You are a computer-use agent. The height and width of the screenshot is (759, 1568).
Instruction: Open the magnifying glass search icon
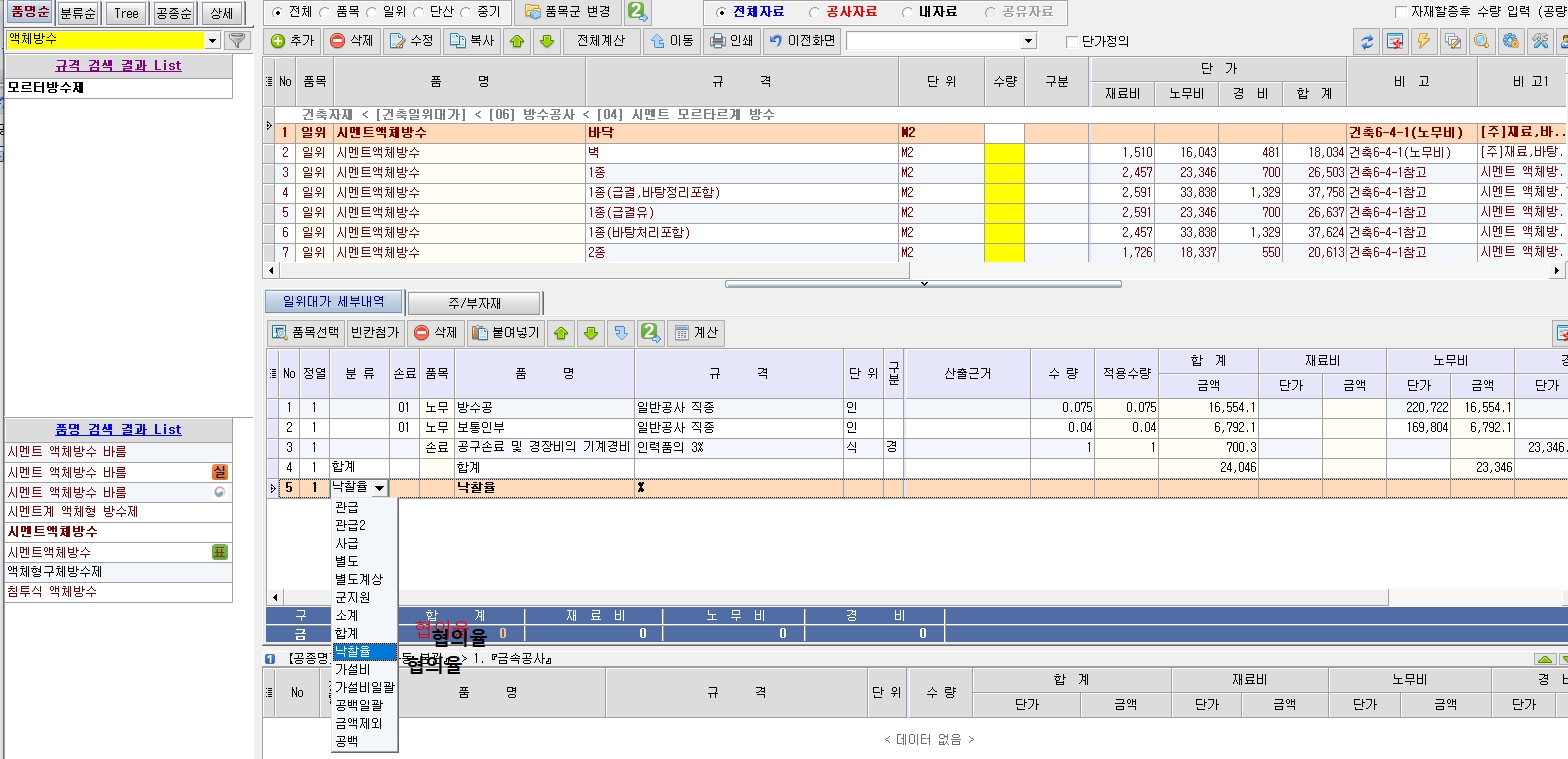(x=1481, y=42)
